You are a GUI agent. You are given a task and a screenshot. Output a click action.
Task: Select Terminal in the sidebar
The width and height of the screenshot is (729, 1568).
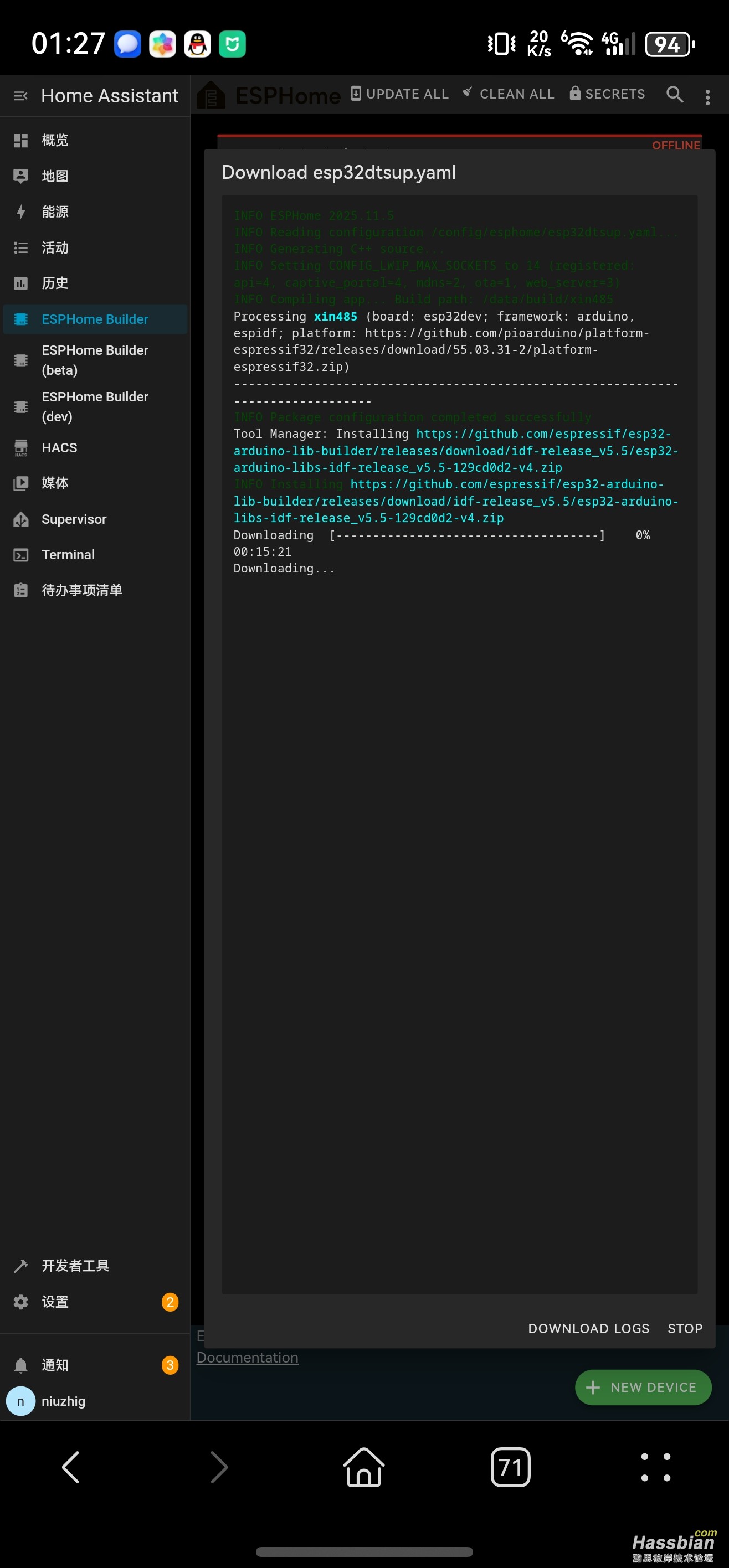[95, 555]
